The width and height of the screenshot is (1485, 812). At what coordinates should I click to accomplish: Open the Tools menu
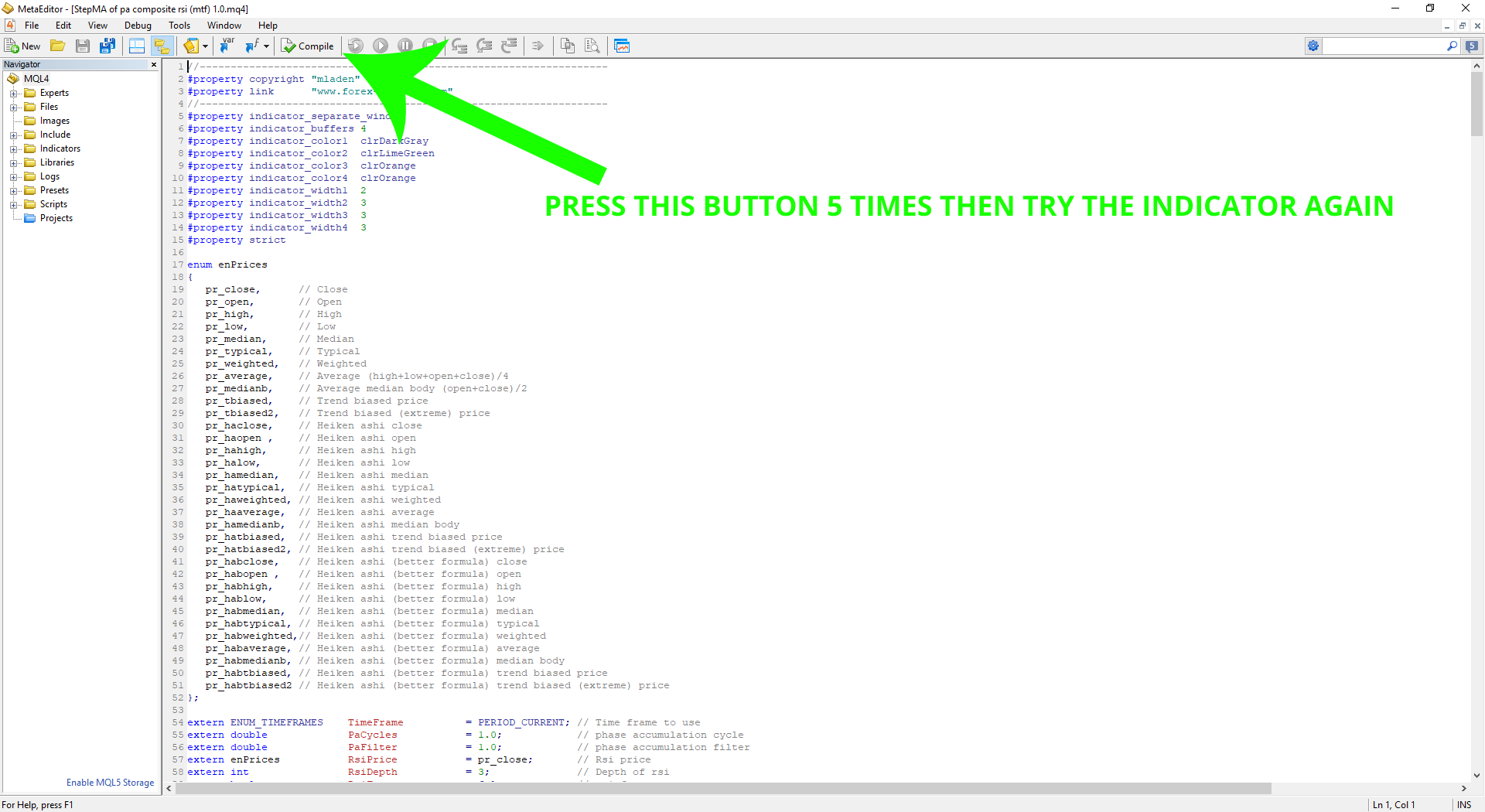coord(179,26)
